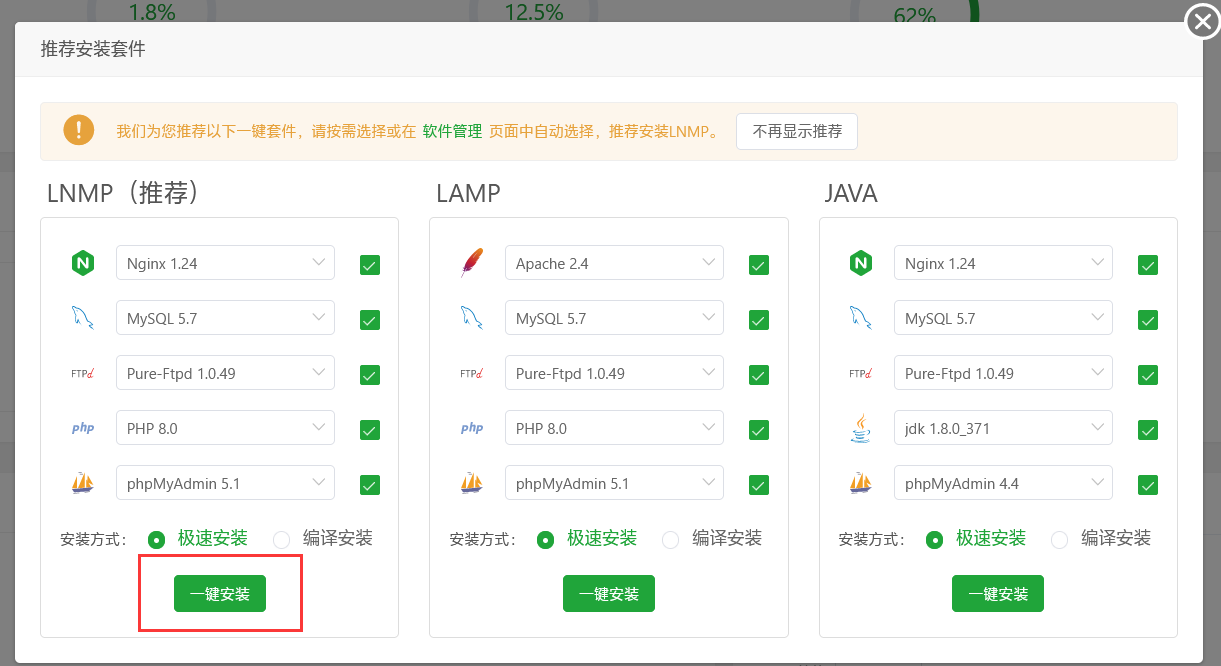Click the PHP icon in LNMP panel
Viewport: 1221px width, 666px height.
82,428
